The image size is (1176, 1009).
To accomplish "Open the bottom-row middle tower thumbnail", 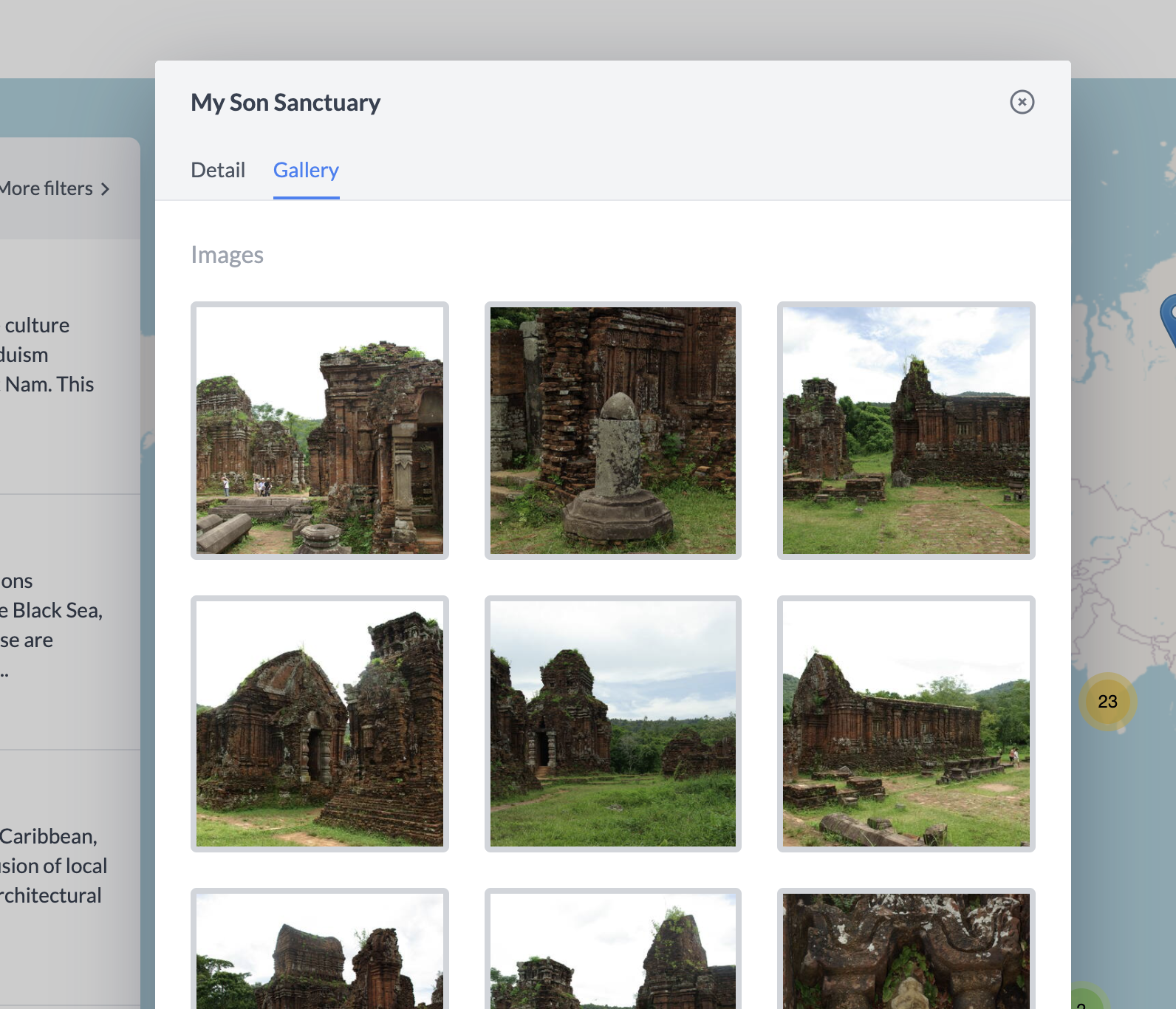I will click(613, 949).
